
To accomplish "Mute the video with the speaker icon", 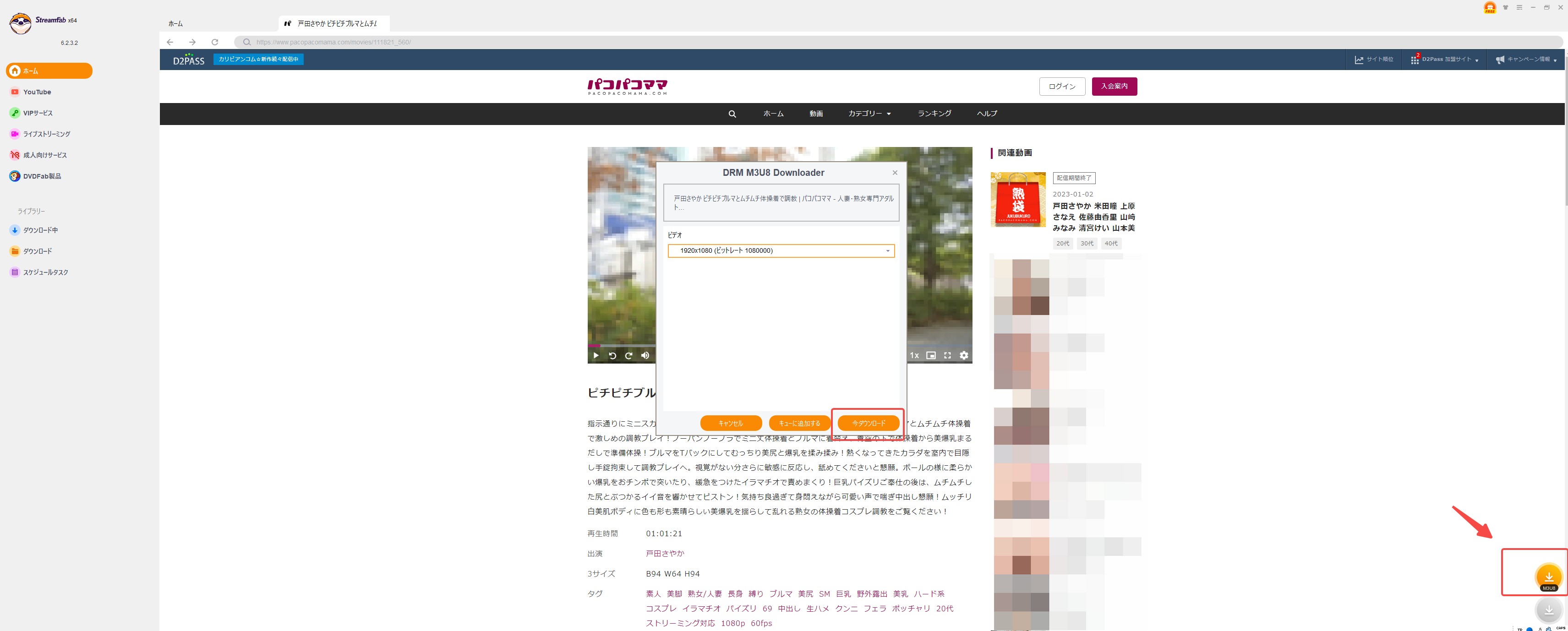I will tap(645, 355).
